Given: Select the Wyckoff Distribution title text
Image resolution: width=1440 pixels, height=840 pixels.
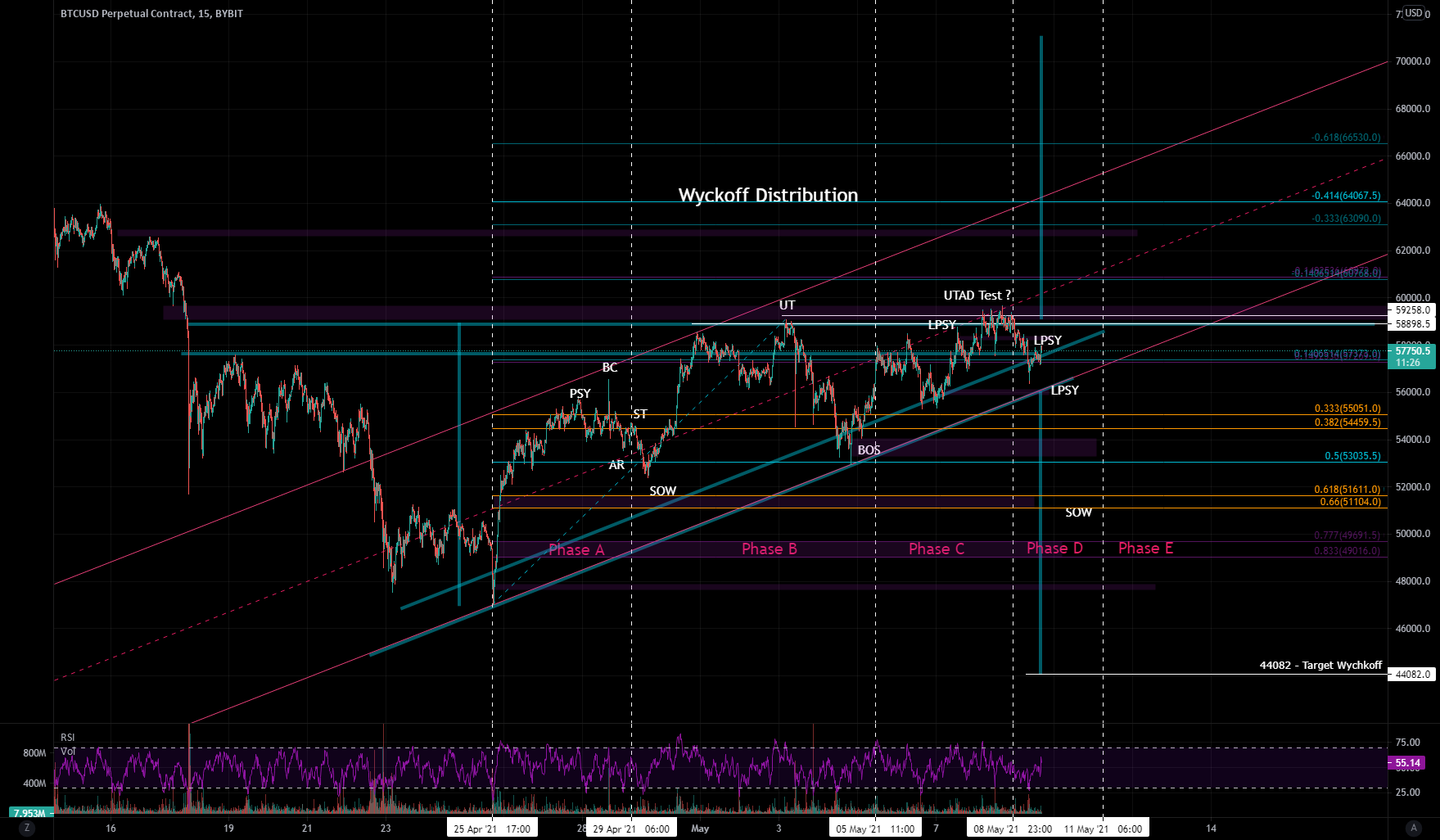Looking at the screenshot, I should (x=768, y=196).
